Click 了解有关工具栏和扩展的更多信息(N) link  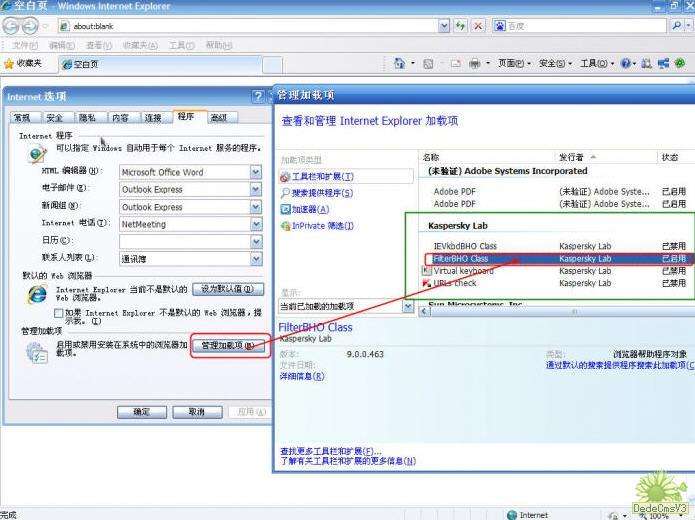click(x=348, y=461)
